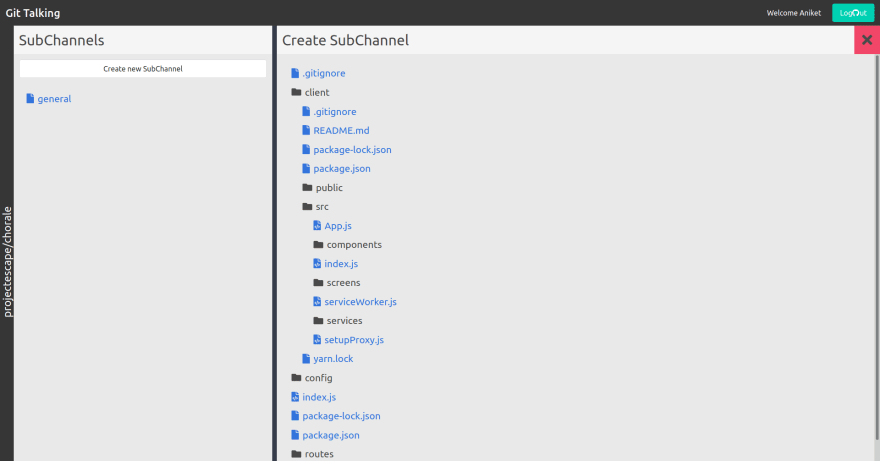Click the file icon beside client package-lock.json

tap(306, 149)
